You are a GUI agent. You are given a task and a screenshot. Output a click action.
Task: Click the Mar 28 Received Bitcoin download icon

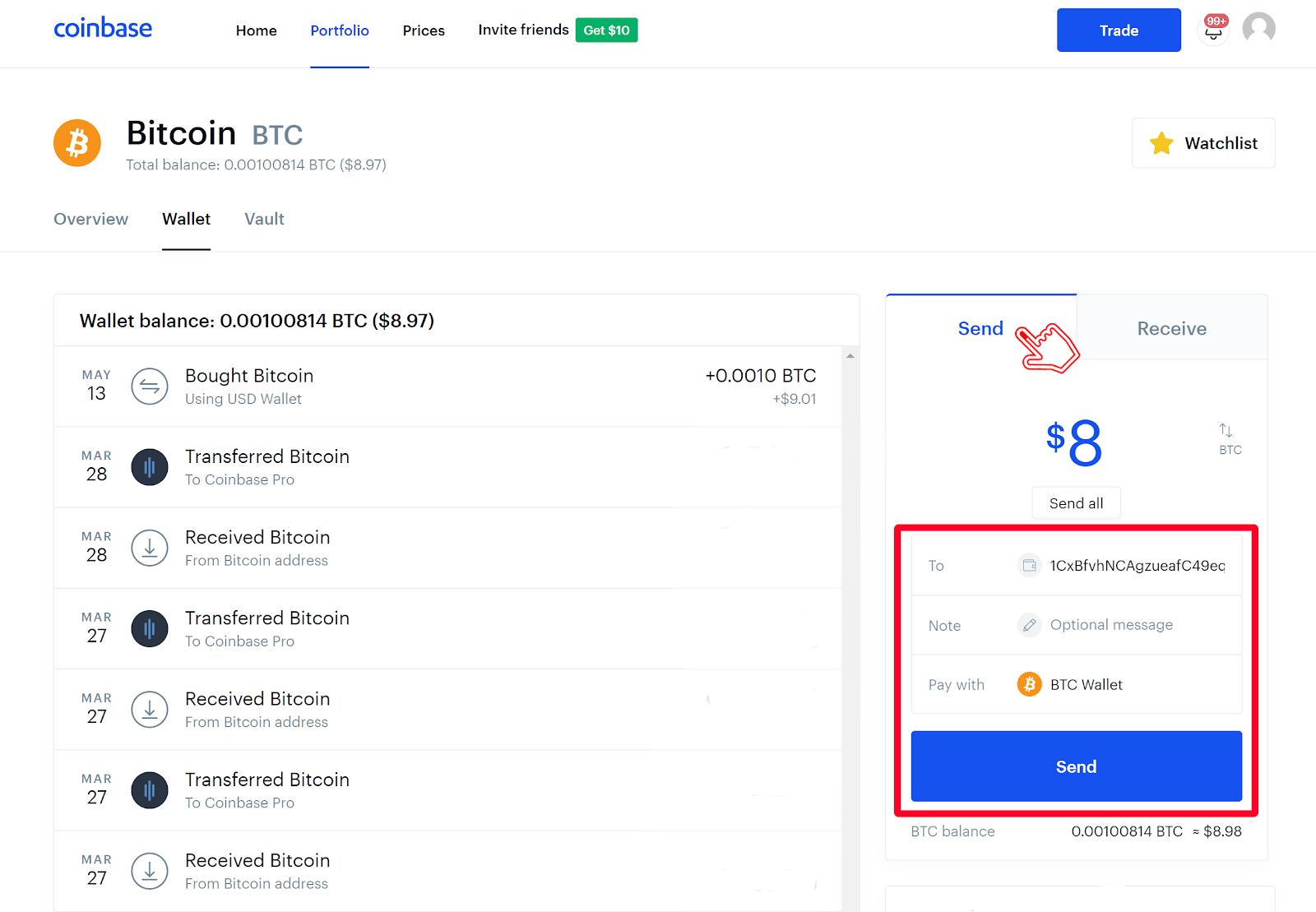[150, 548]
